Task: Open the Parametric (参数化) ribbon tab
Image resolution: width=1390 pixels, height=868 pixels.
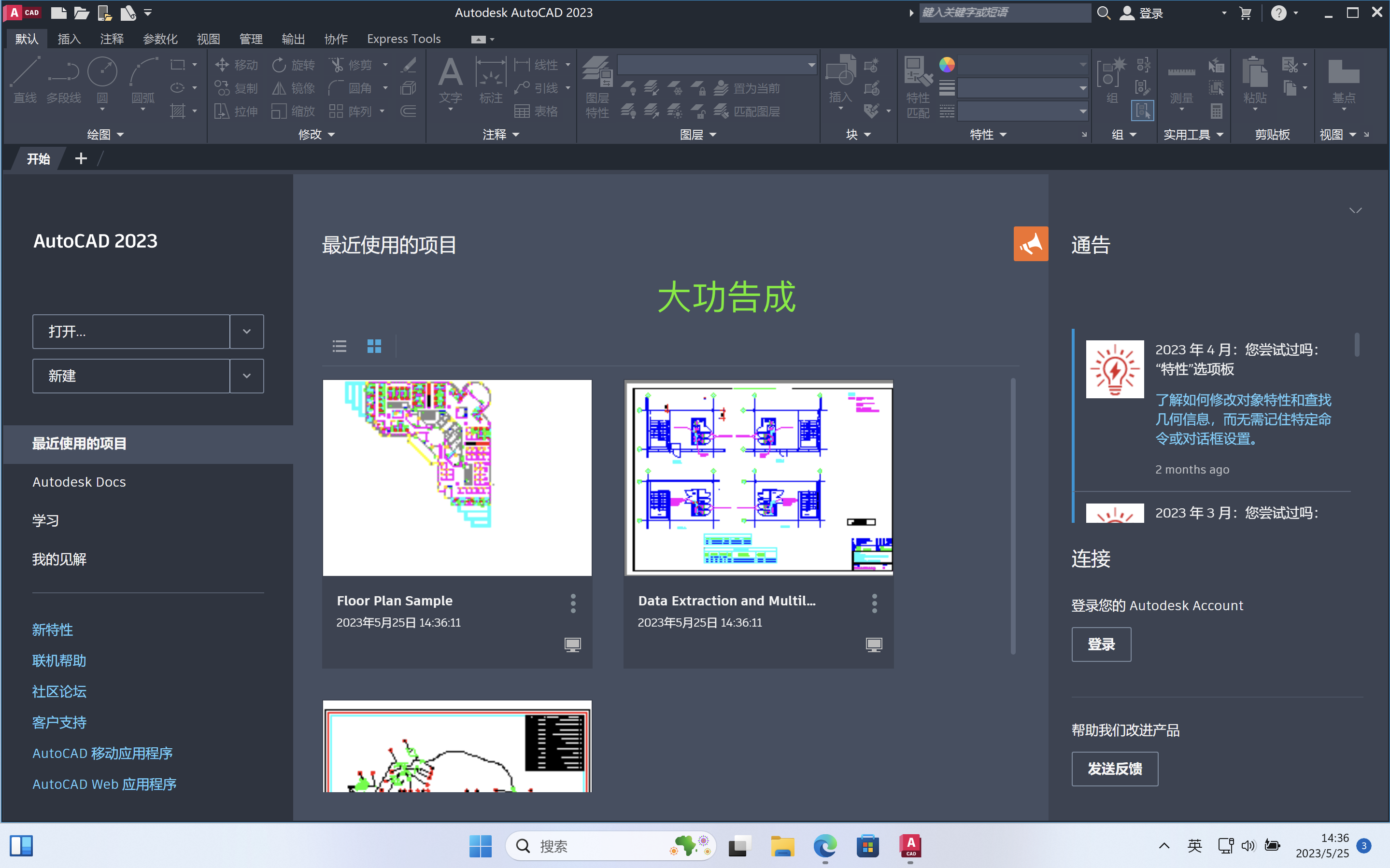Action: [160, 39]
